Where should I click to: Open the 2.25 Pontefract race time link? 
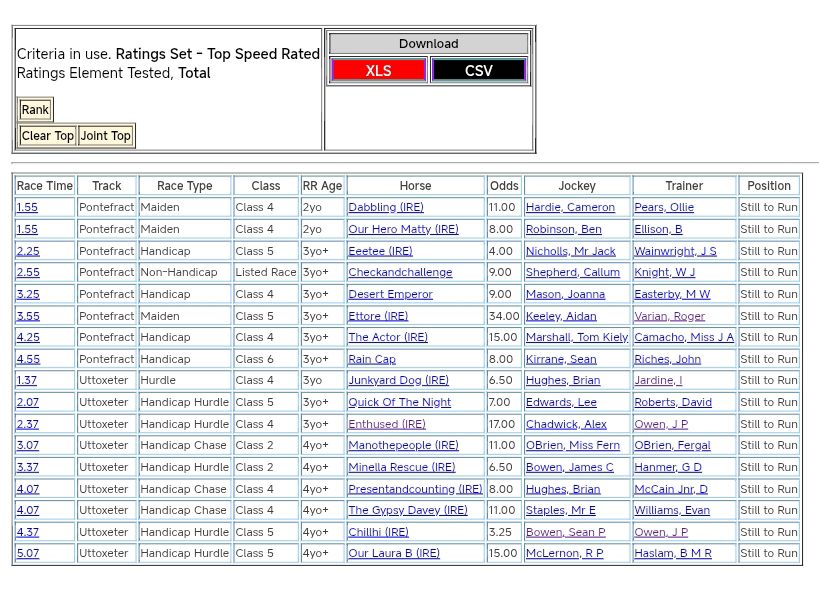(28, 251)
